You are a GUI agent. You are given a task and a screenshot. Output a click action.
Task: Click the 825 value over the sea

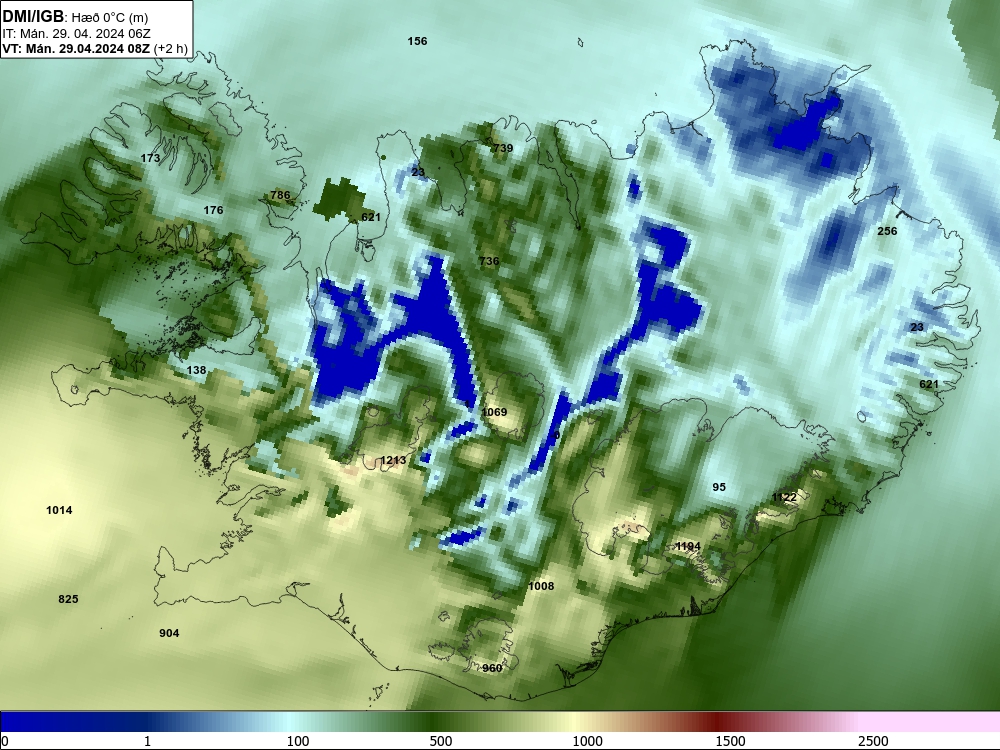[68, 599]
